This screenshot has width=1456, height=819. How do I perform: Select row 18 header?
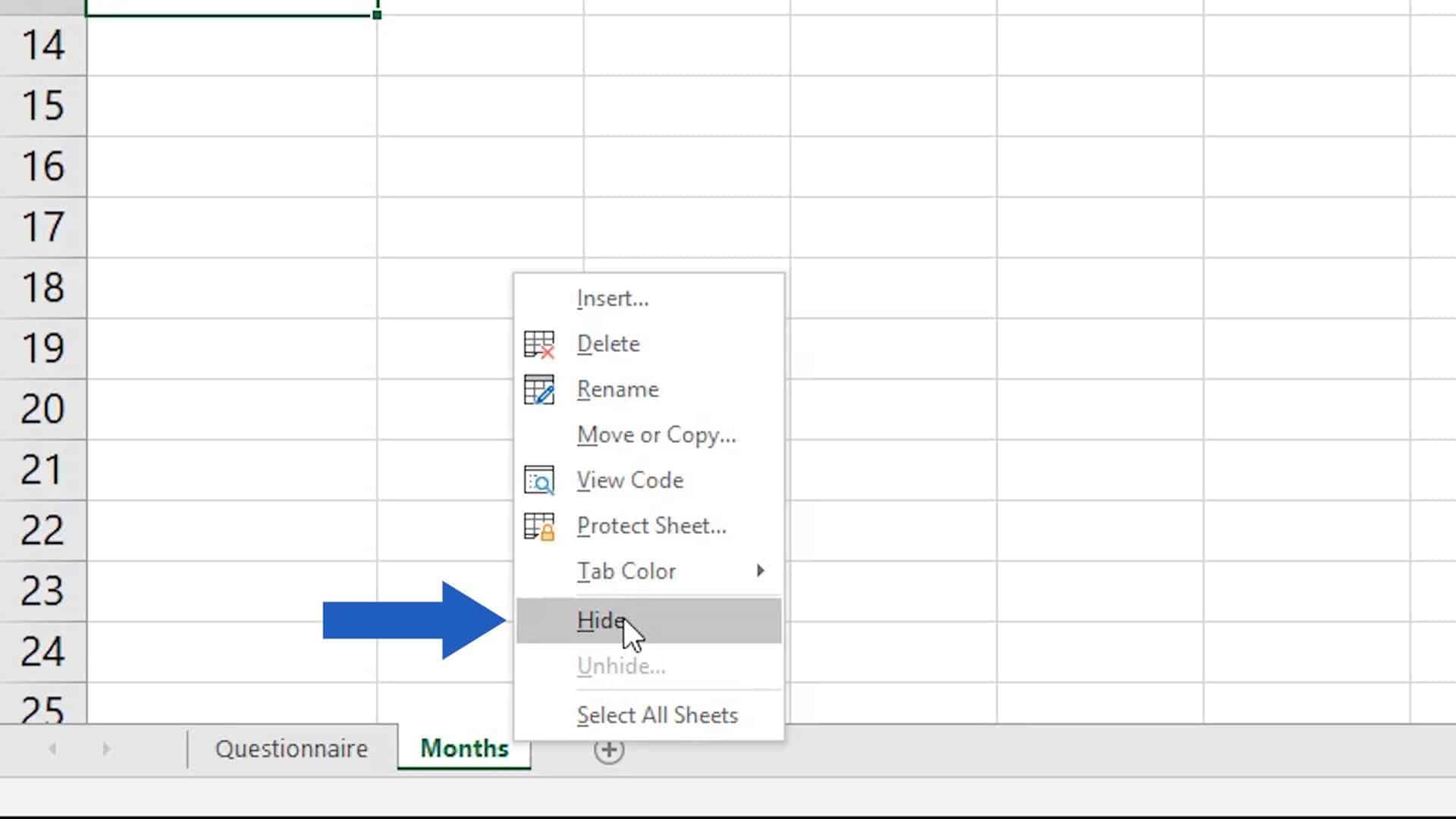[43, 288]
